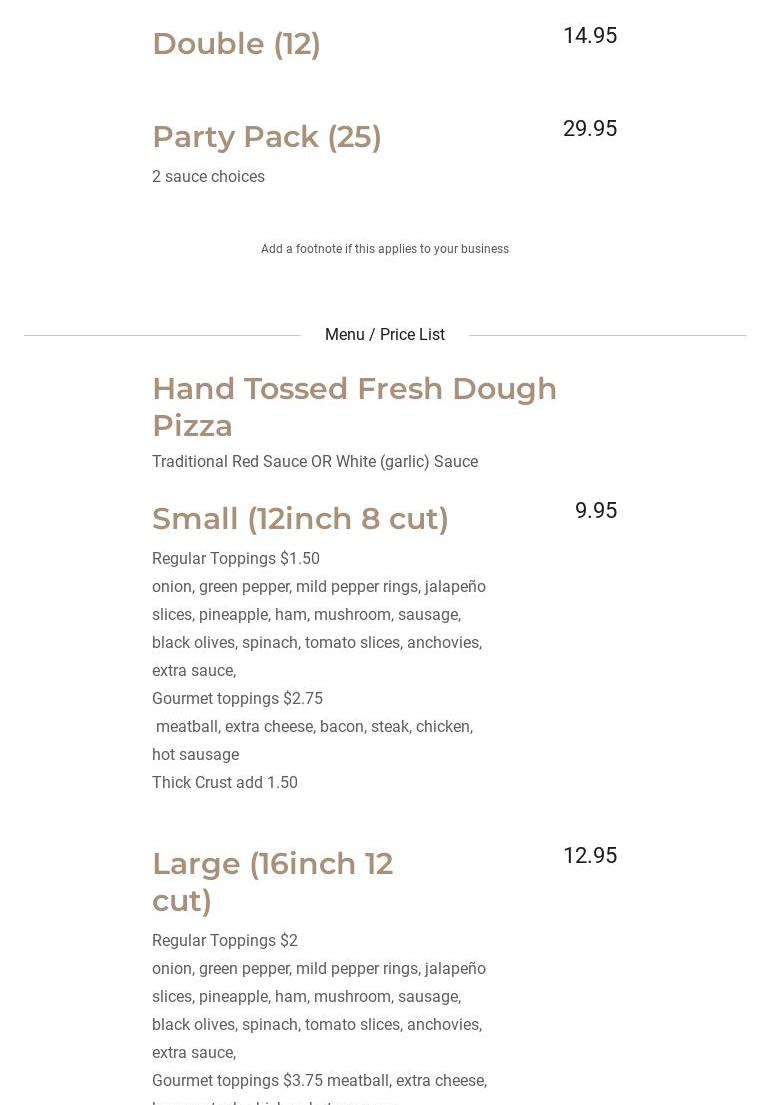770x1105 pixels.
Task: Click the Traditional Red Sauce OR White Sauce line
Action: point(315,462)
